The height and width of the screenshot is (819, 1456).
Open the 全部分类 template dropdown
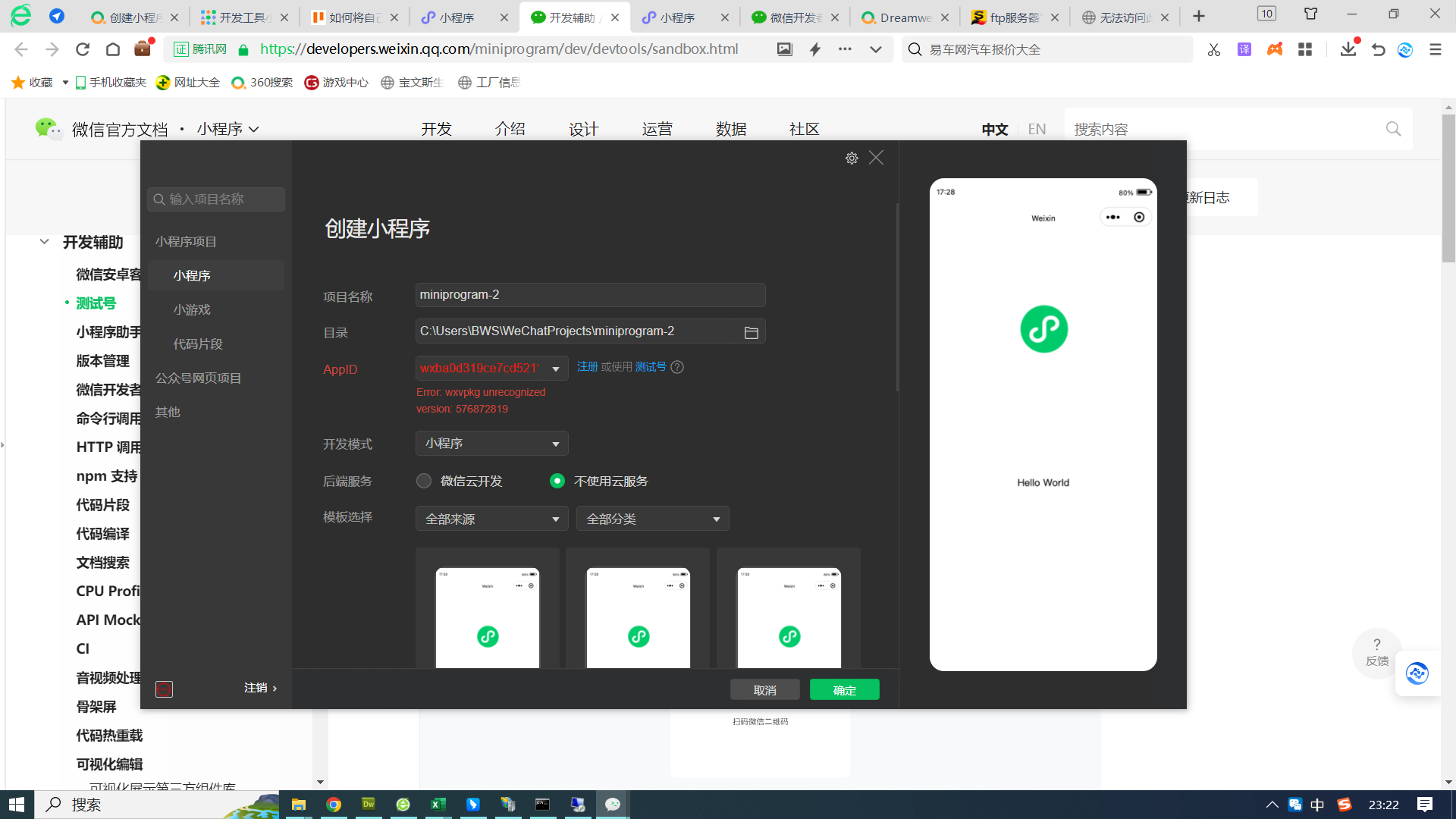coord(652,519)
